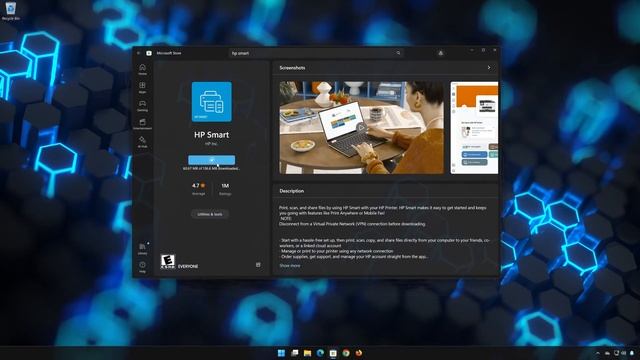Image resolution: width=640 pixels, height=360 pixels.
Task: Click the HP Smart app icon
Action: coord(211,102)
